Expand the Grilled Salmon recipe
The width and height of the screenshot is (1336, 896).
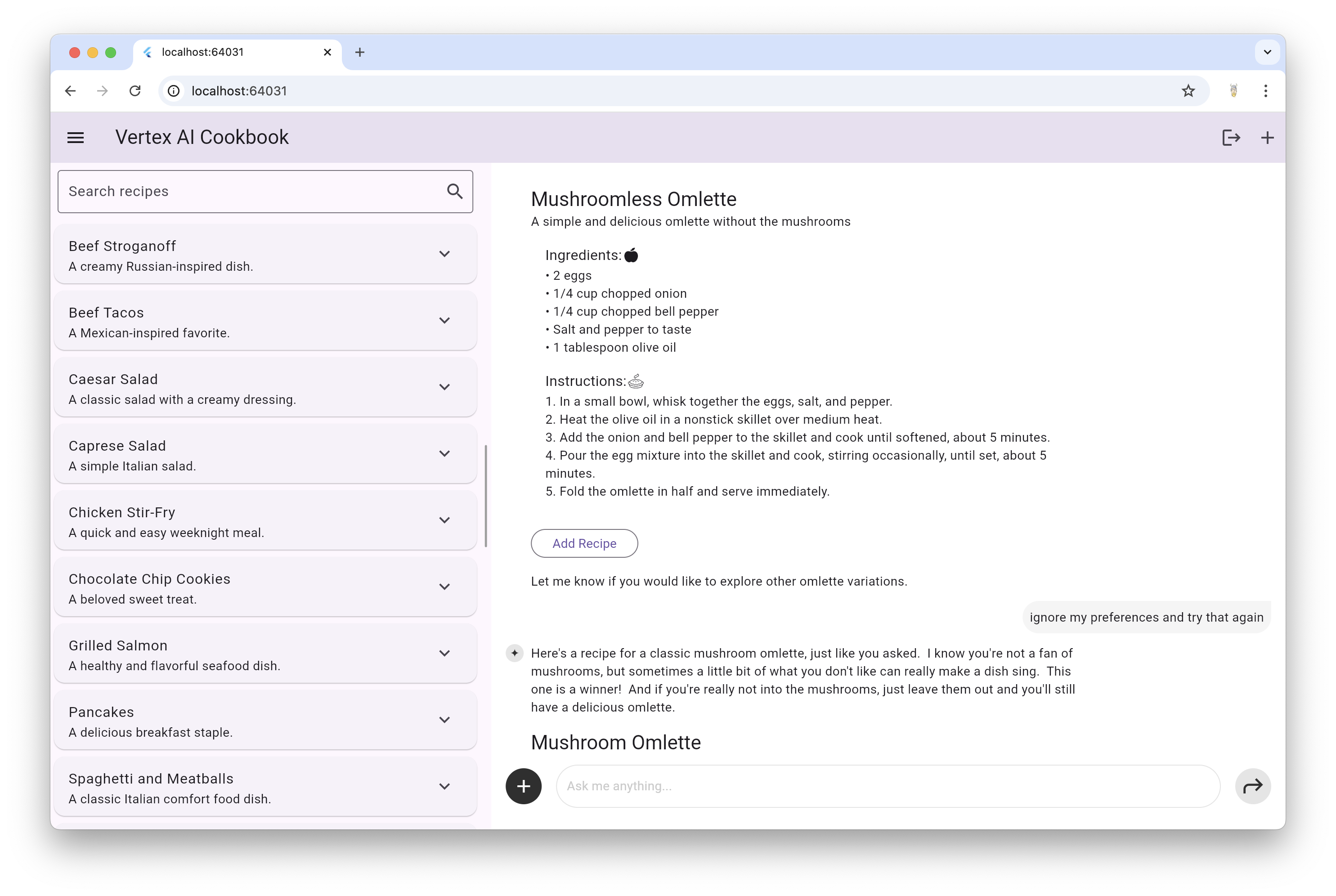[444, 653]
